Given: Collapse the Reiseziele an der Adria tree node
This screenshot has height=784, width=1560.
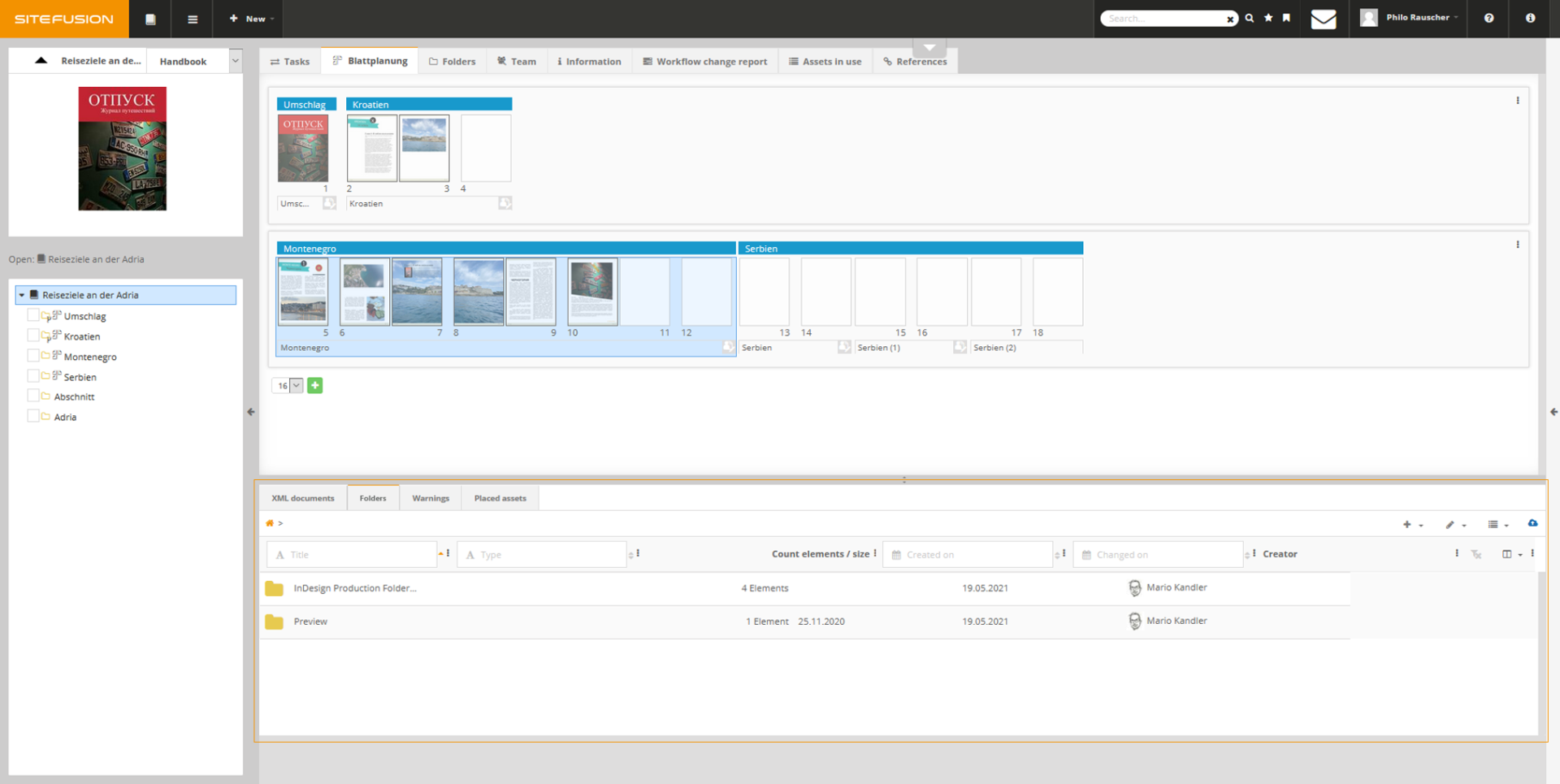Looking at the screenshot, I should 21,294.
